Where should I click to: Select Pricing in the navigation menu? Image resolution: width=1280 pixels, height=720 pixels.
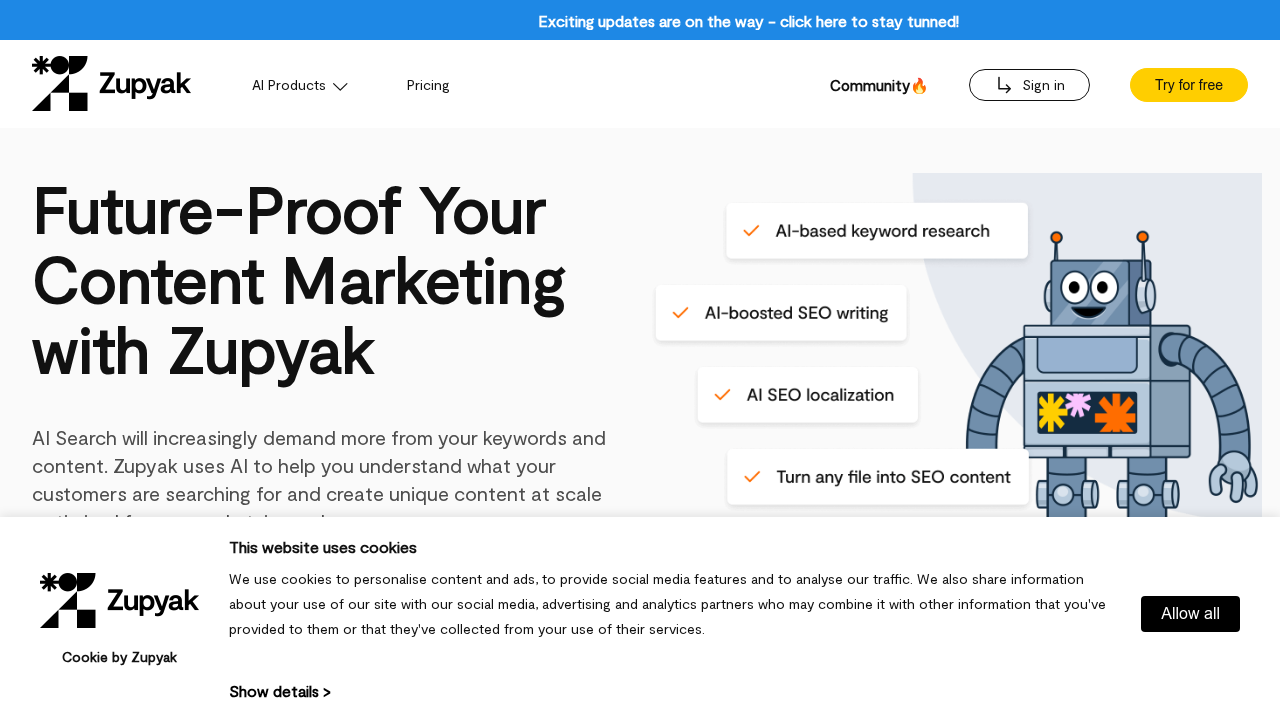428,84
